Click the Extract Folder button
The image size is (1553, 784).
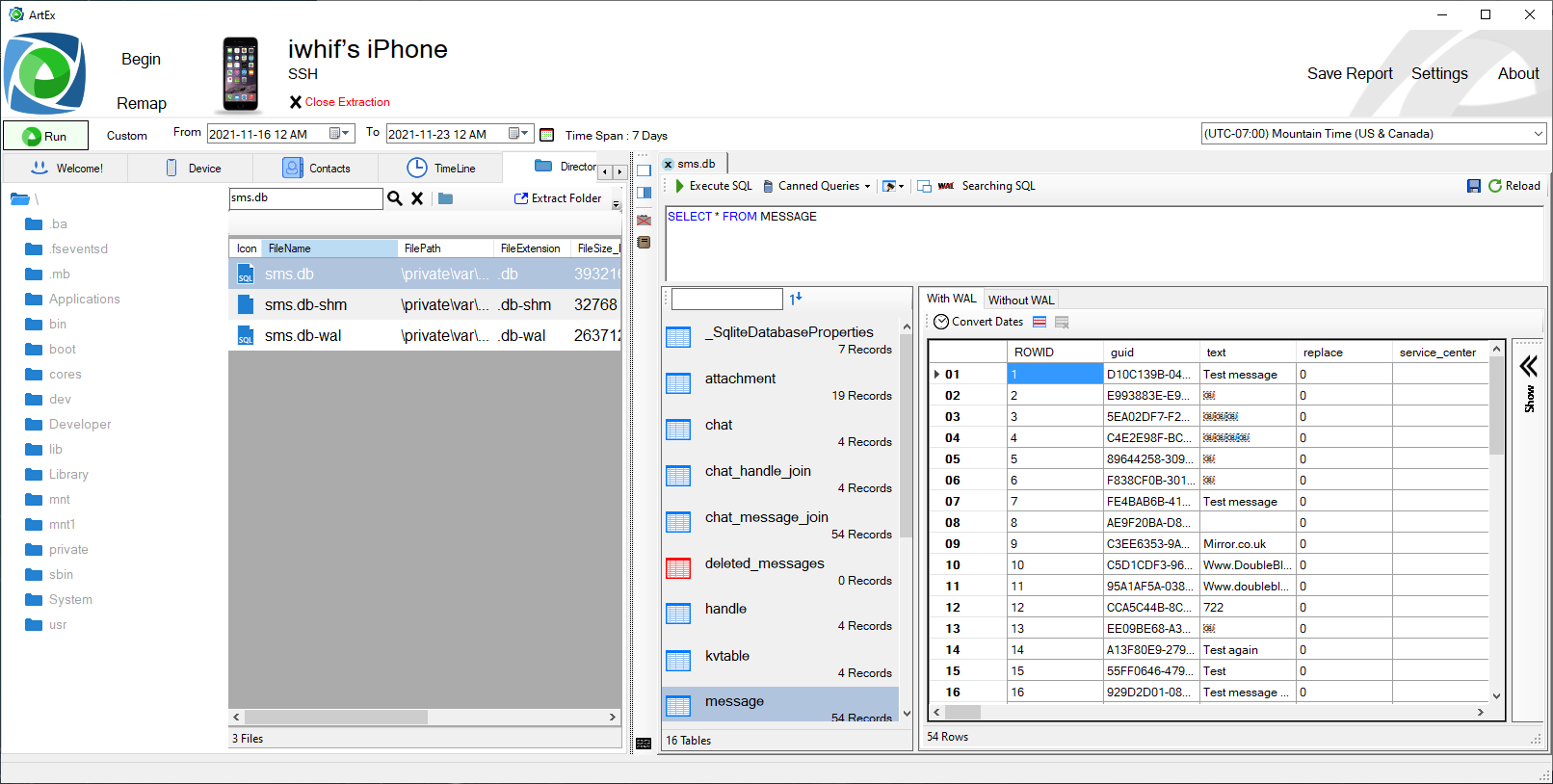click(x=558, y=198)
